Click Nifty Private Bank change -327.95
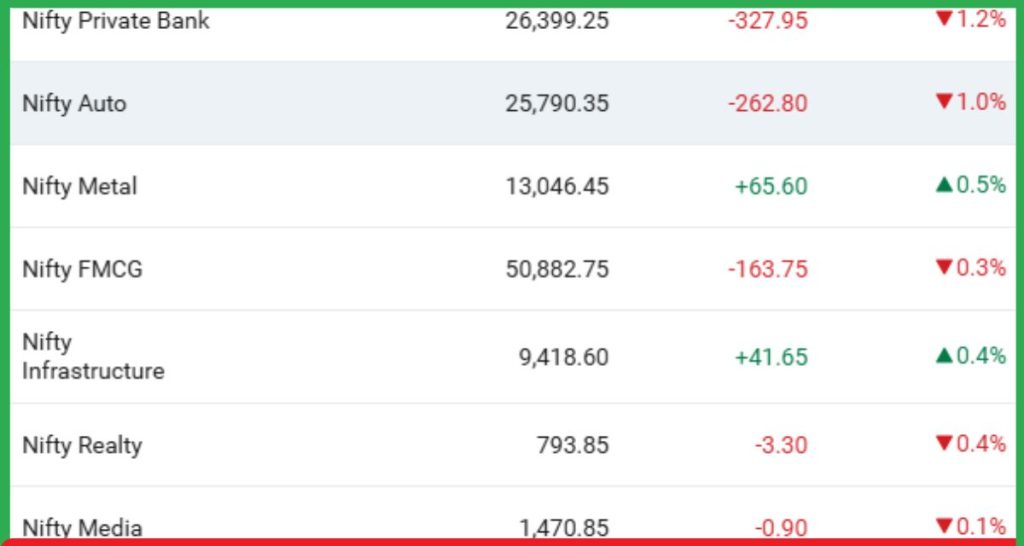1024x546 pixels. click(767, 20)
